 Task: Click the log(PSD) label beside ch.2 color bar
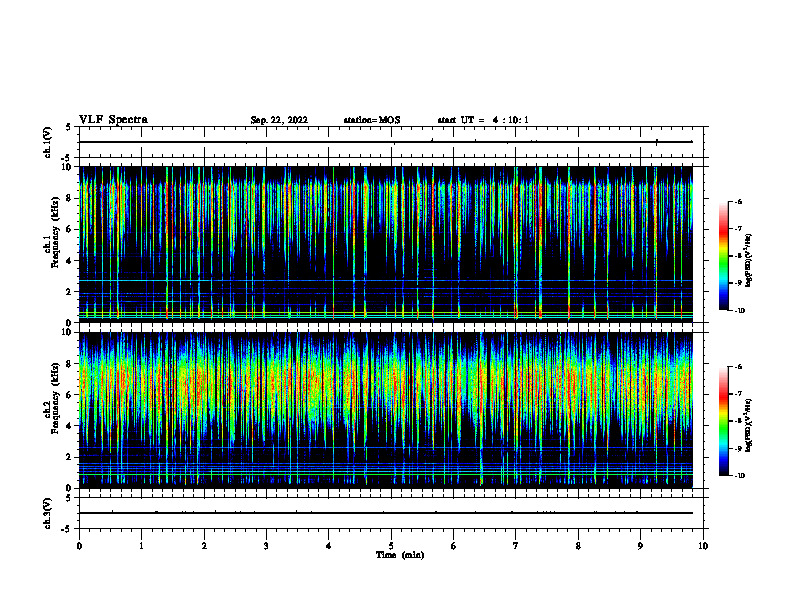tap(748, 425)
